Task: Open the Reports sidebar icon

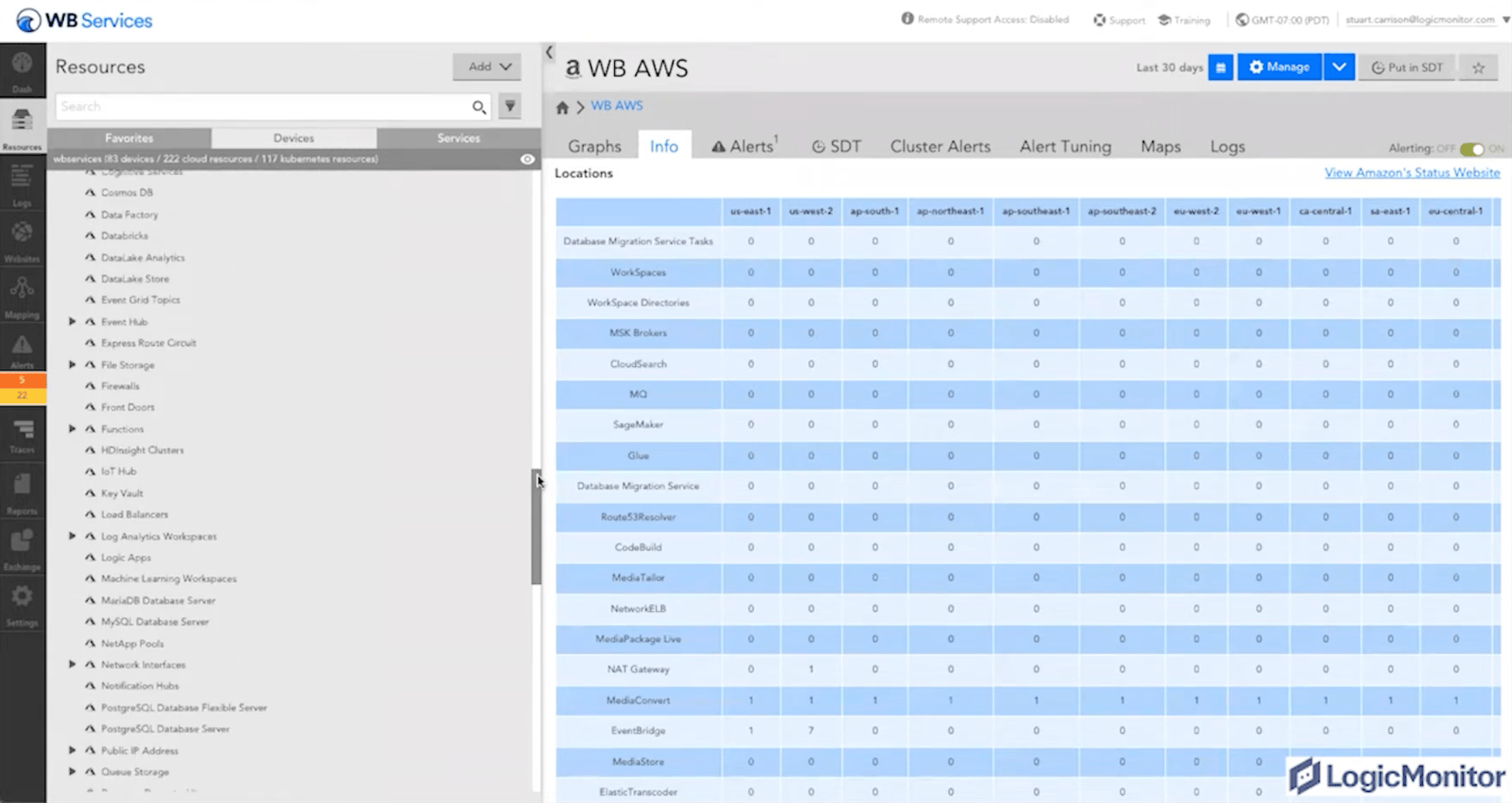Action: tap(22, 492)
